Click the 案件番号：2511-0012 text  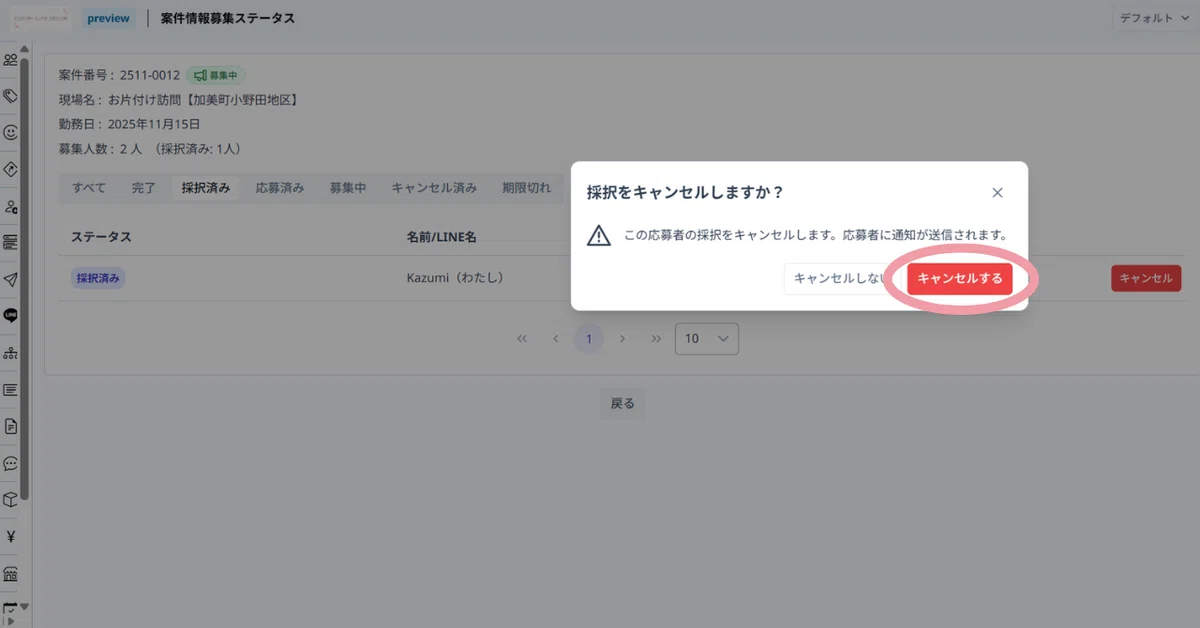[120, 75]
